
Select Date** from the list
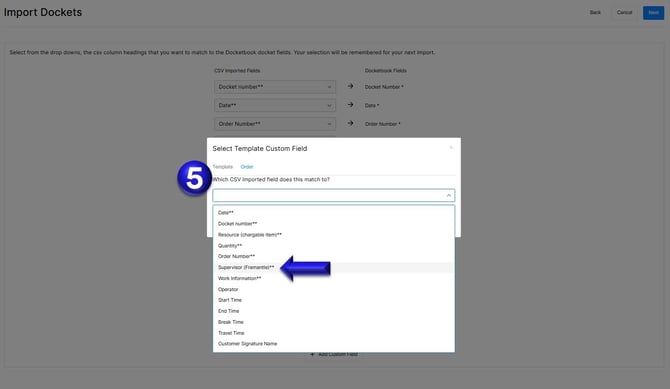point(334,212)
